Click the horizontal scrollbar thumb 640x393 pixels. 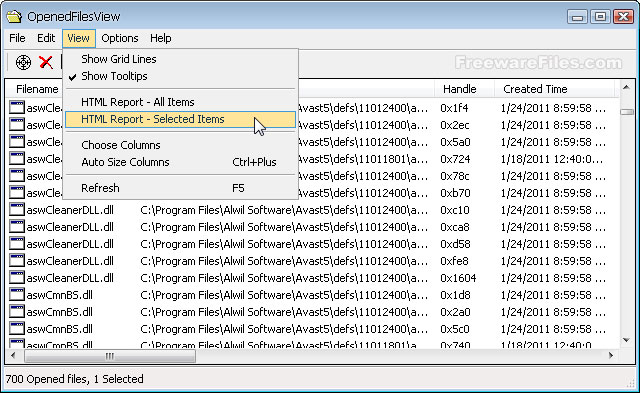109,356
